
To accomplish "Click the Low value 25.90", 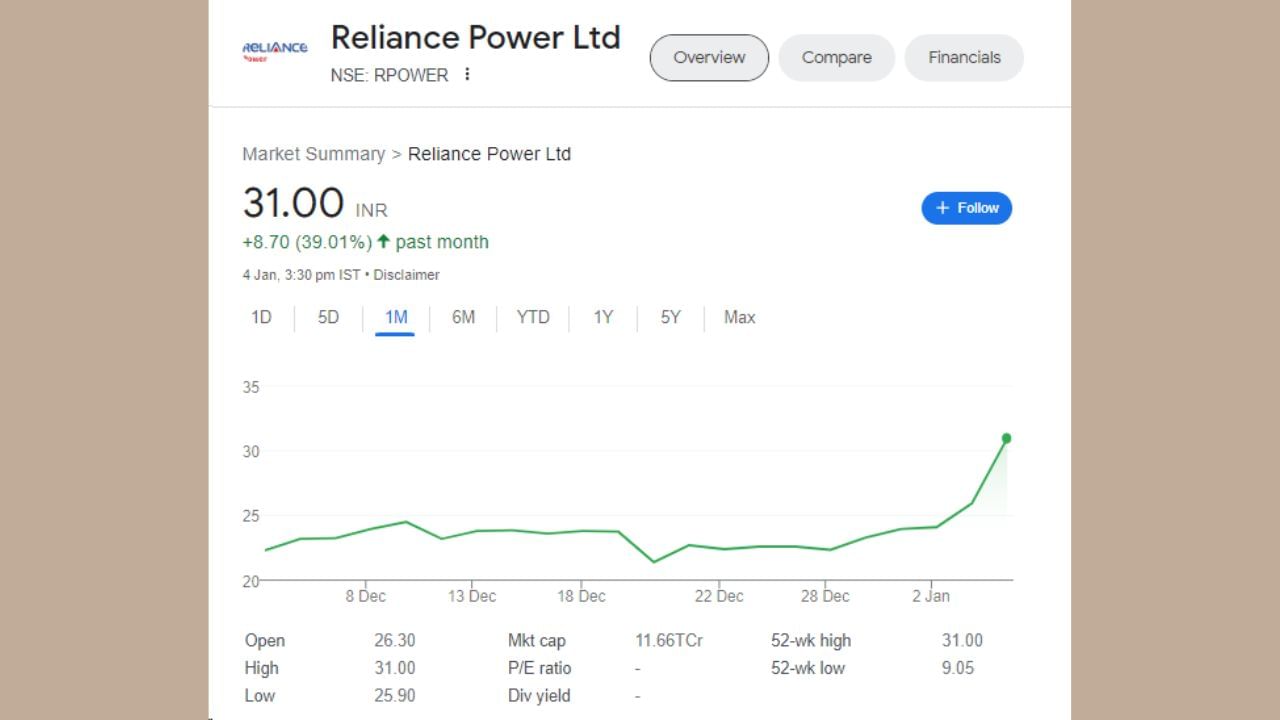I will 395,695.
